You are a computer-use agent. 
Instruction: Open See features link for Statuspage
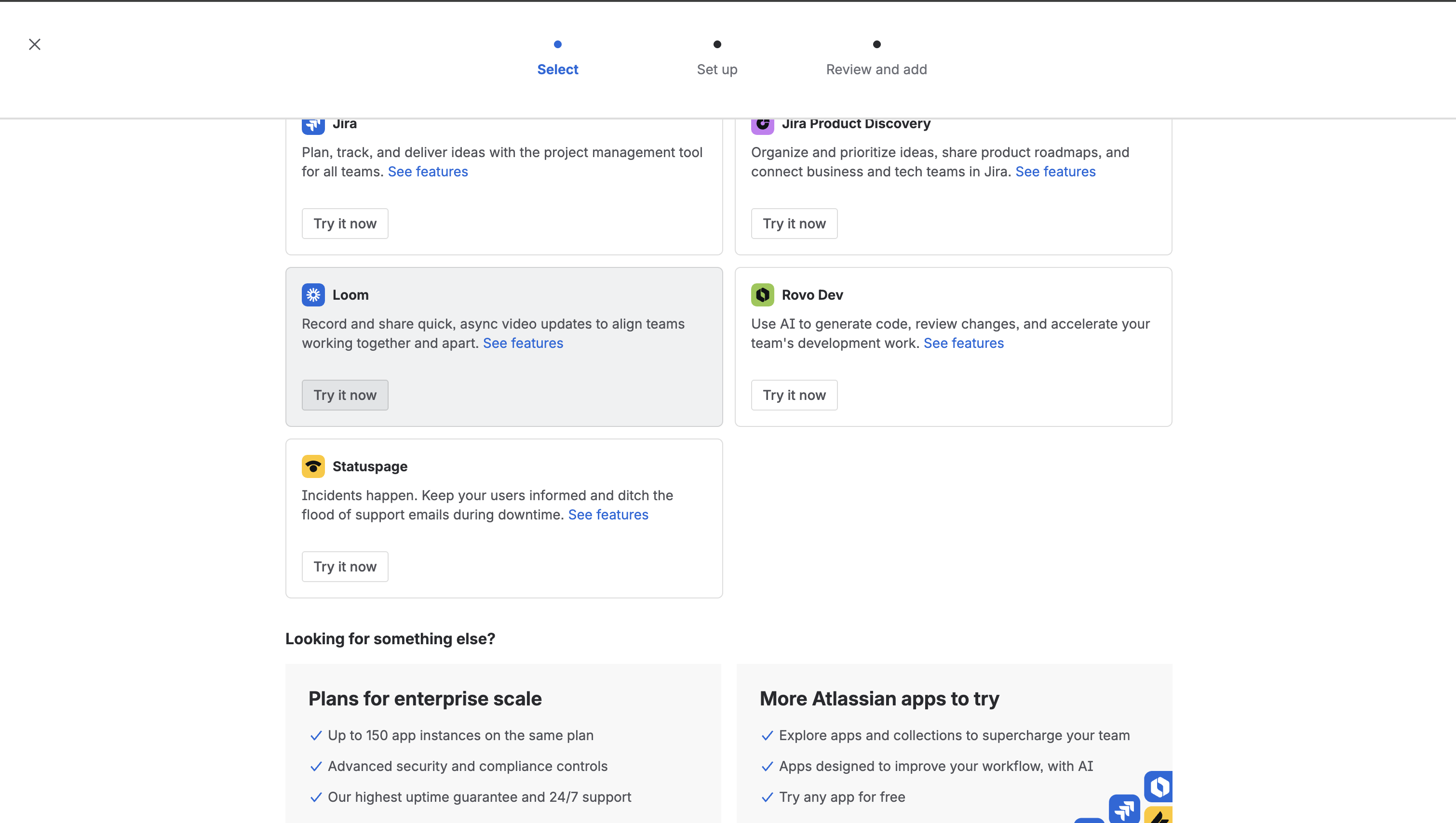click(x=608, y=515)
